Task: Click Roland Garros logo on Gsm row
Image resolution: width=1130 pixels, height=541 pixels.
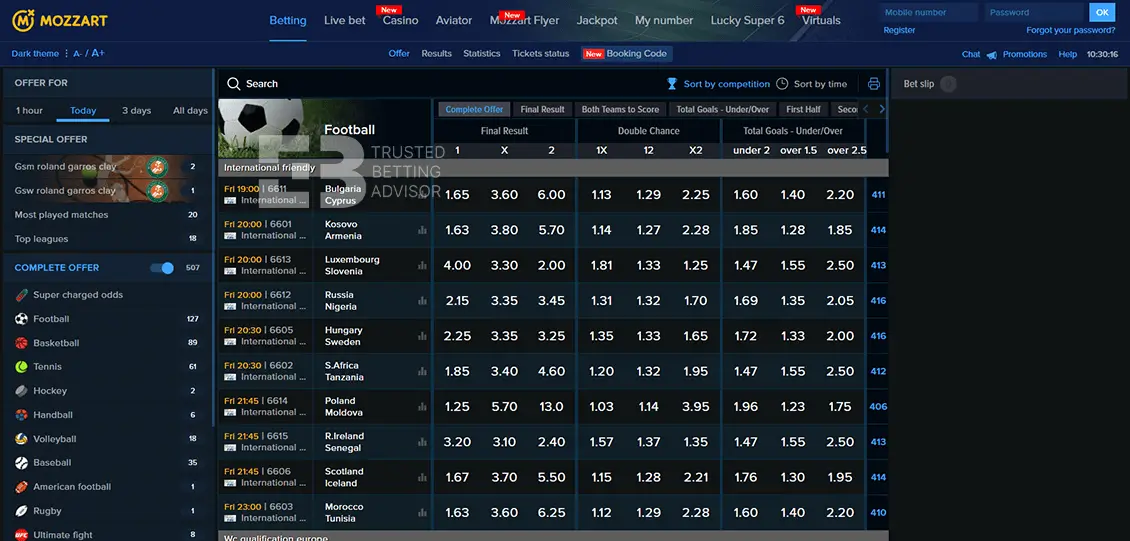Action: coord(157,167)
